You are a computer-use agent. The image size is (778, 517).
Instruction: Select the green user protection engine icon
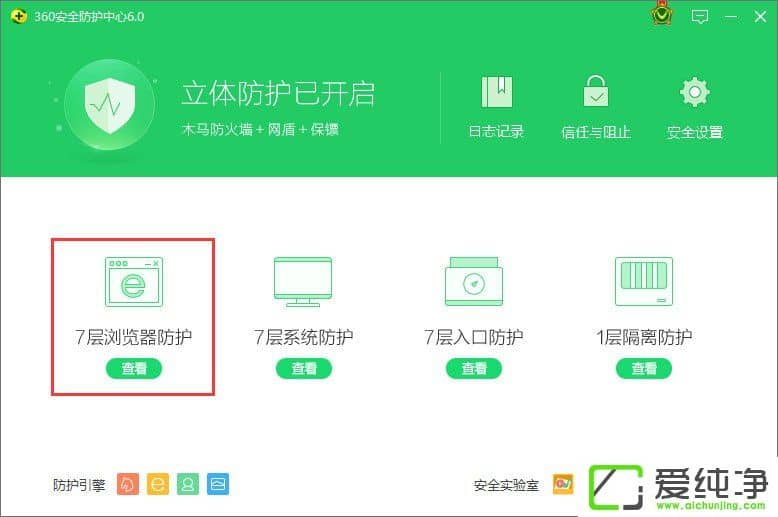tap(188, 484)
